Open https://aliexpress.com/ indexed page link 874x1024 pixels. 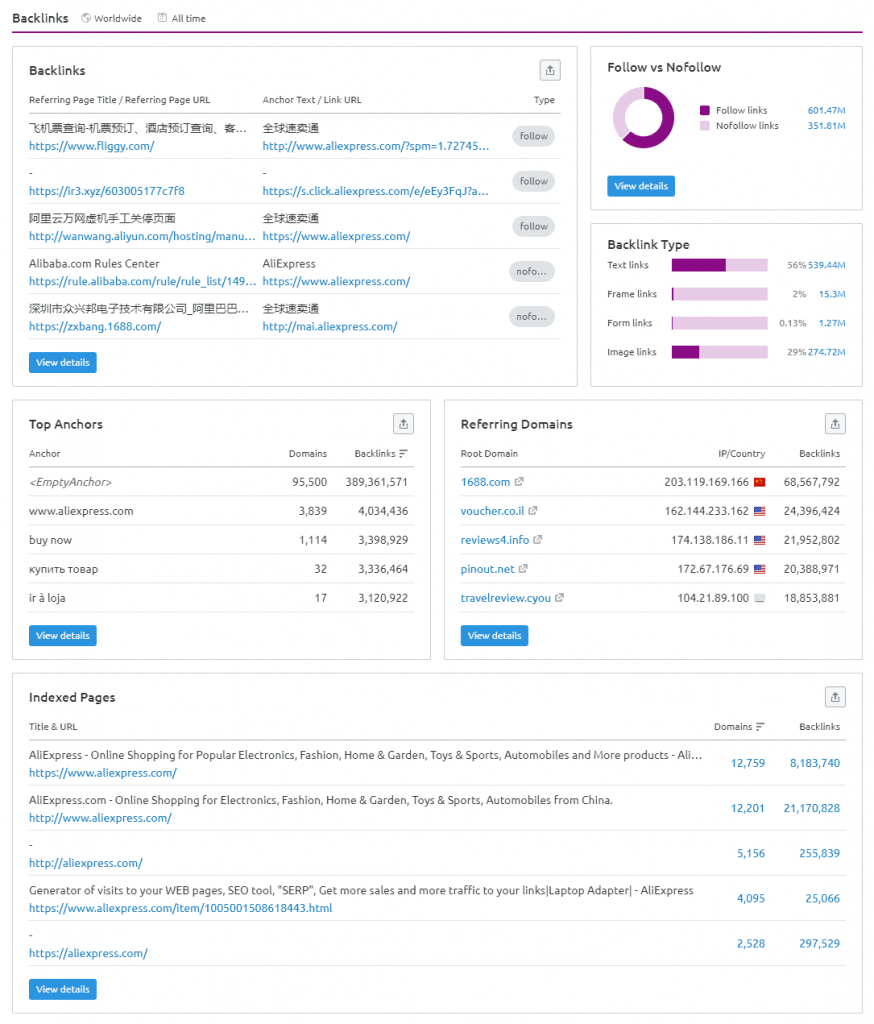[88, 953]
